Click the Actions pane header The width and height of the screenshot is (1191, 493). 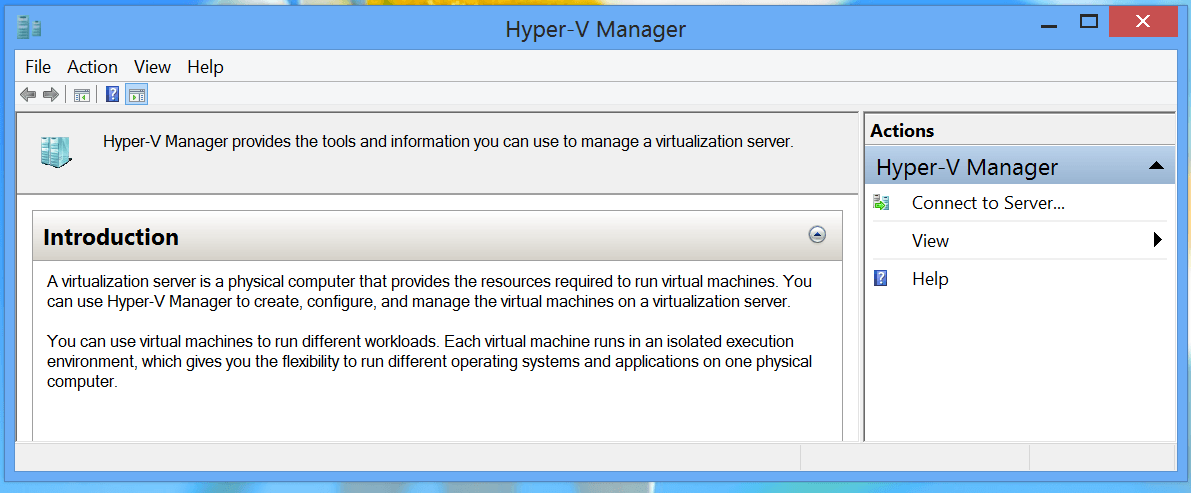point(902,131)
